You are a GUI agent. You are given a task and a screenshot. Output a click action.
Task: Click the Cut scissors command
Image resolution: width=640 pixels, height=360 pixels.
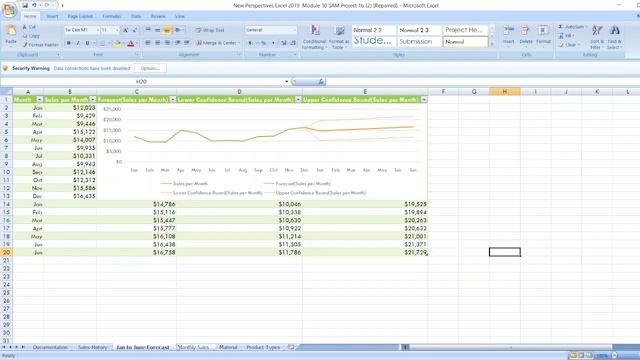pos(29,27)
